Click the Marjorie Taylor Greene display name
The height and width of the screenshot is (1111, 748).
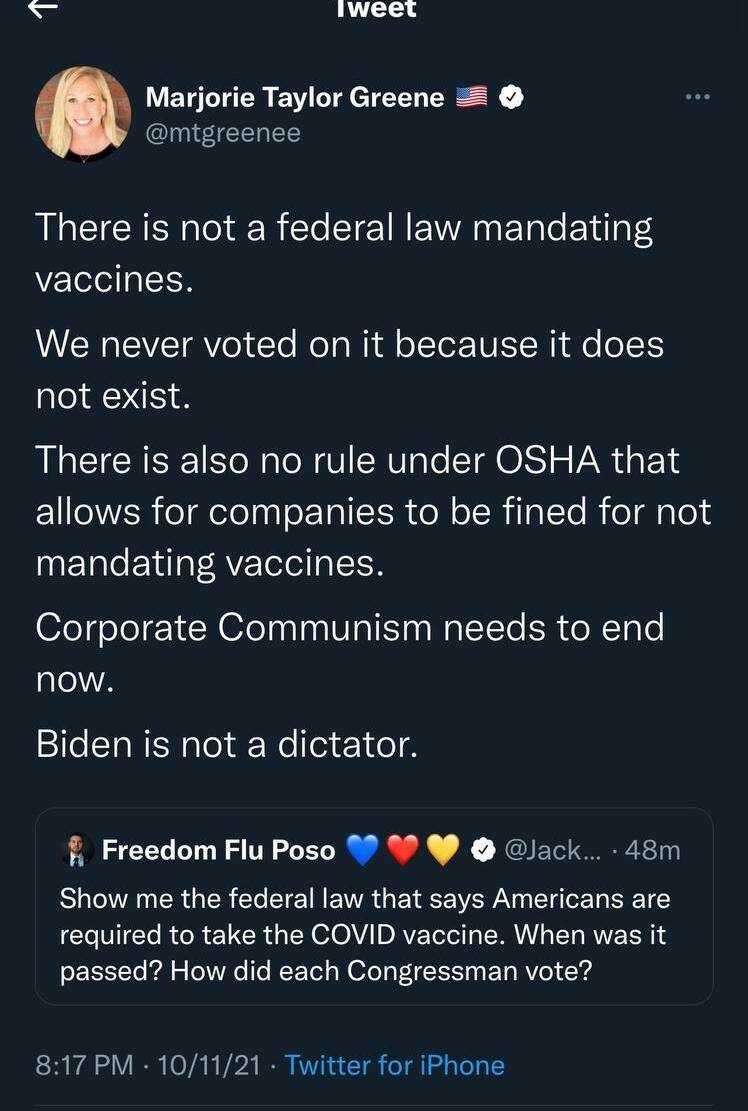[295, 97]
